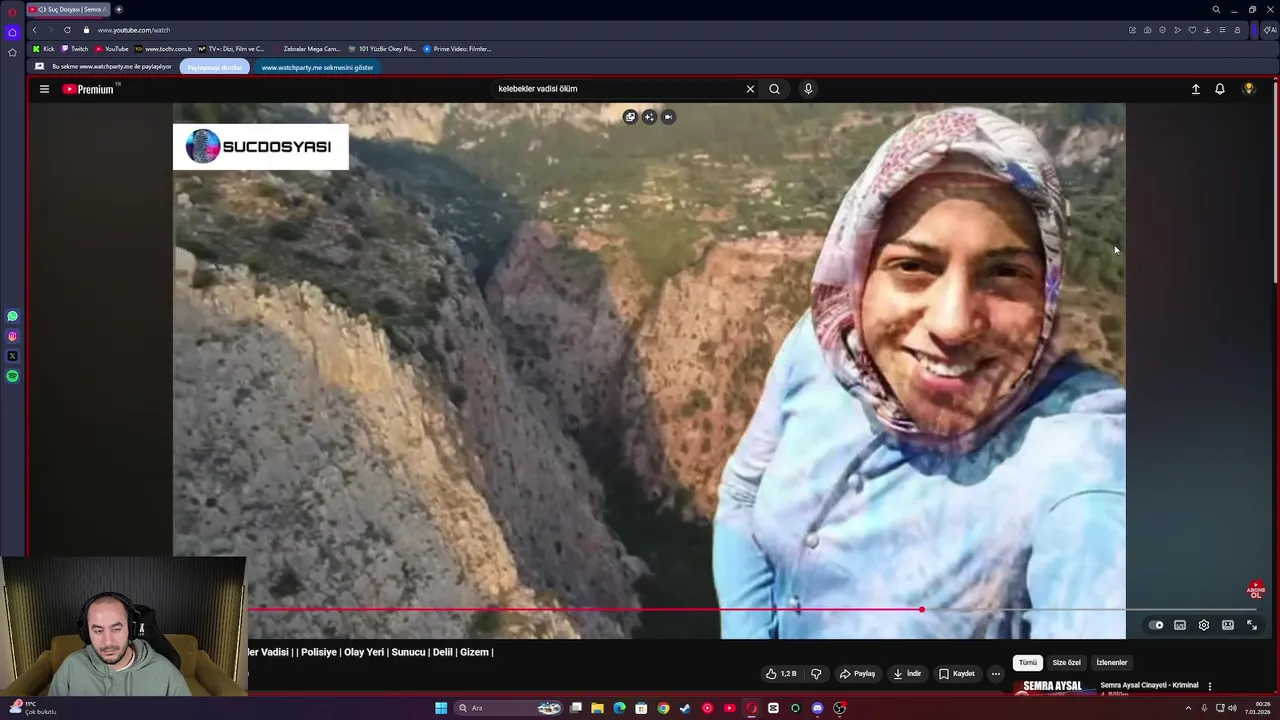Open the YouTube create/upload icon
Image resolution: width=1280 pixels, height=720 pixels.
[1195, 89]
